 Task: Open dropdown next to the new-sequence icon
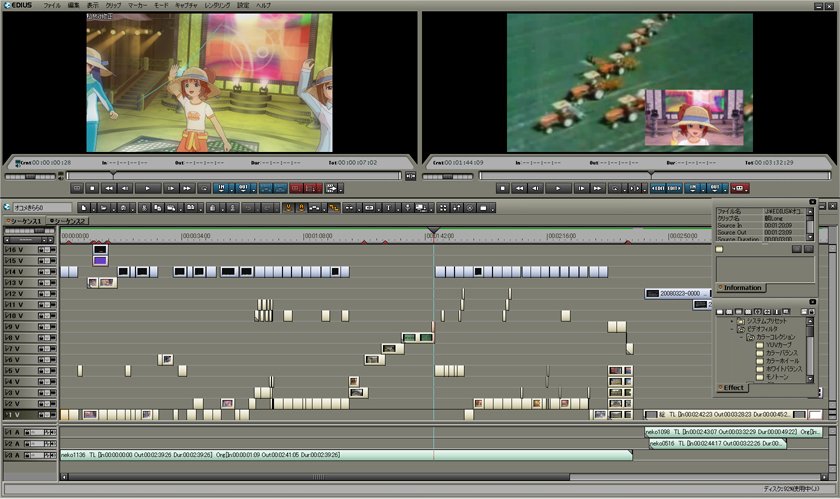coord(94,208)
